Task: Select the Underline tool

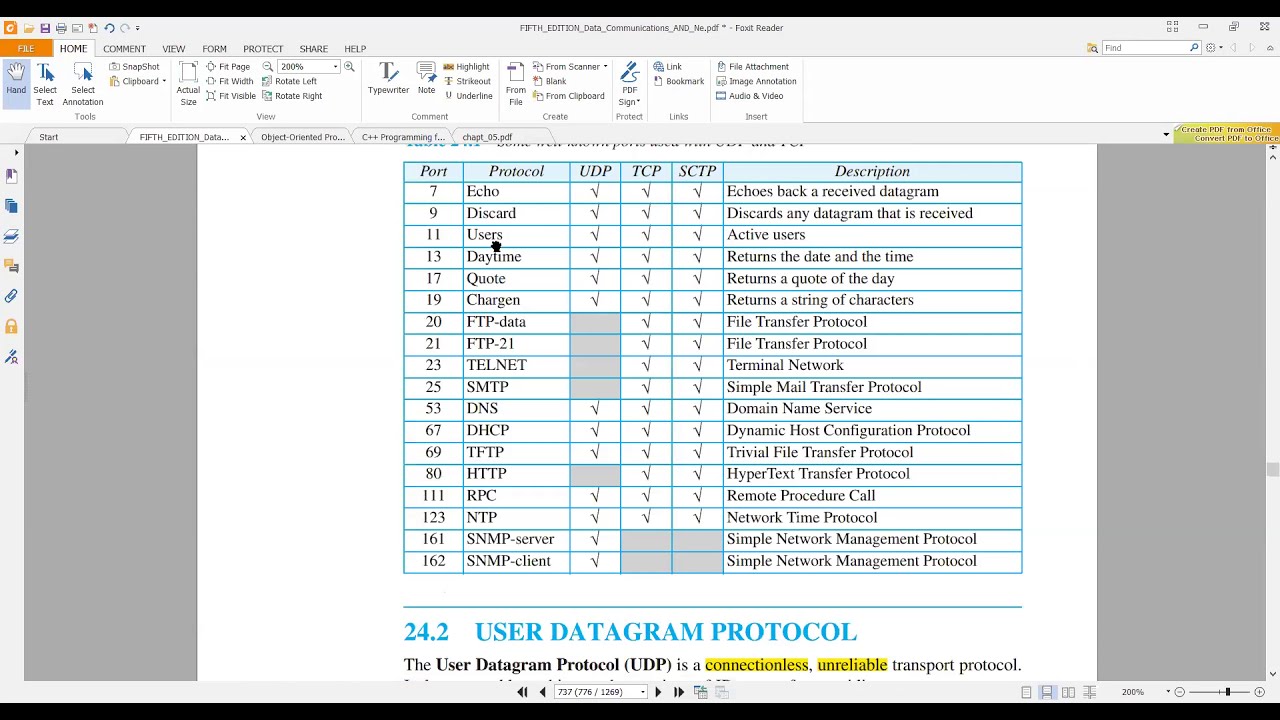Action: click(468, 96)
